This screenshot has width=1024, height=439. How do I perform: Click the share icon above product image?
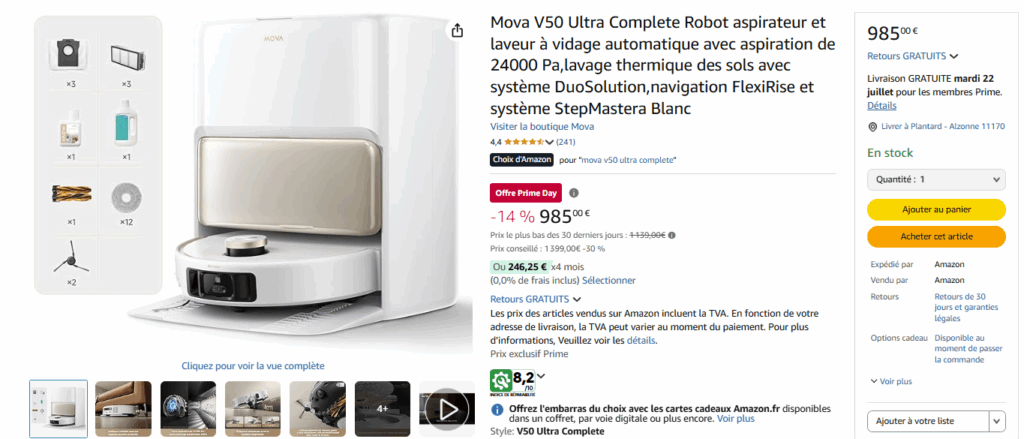pyautogui.click(x=457, y=31)
